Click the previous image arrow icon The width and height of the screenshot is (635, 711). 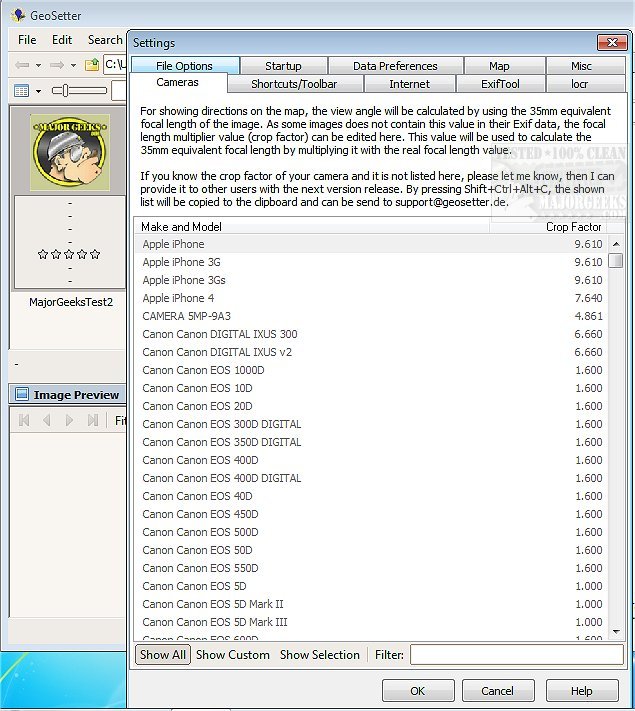(47, 420)
